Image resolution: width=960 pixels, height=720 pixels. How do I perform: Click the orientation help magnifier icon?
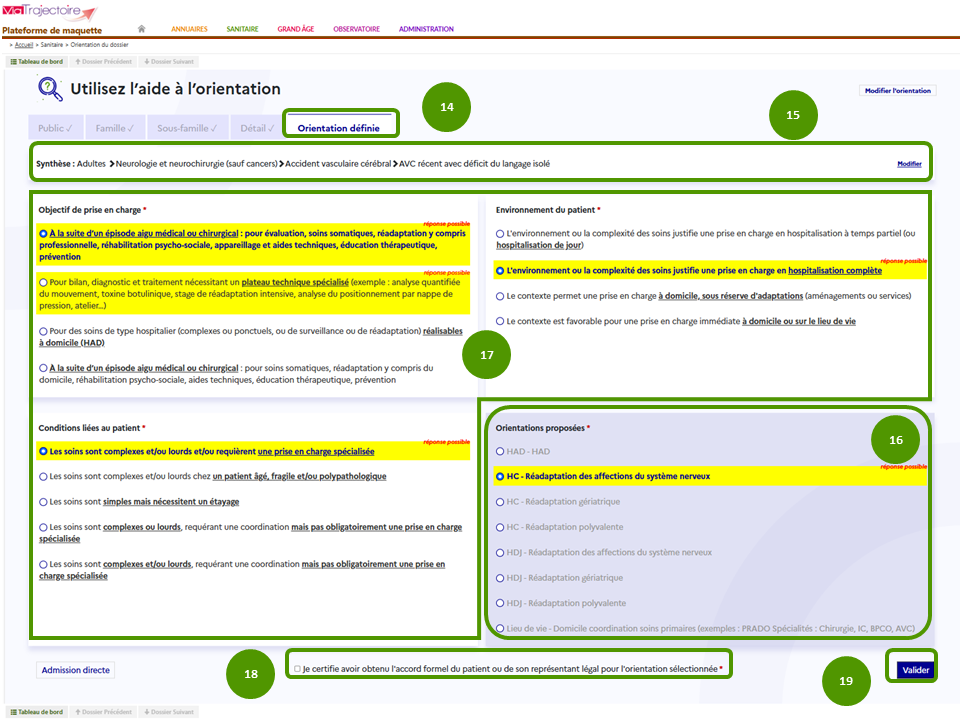tap(50, 89)
